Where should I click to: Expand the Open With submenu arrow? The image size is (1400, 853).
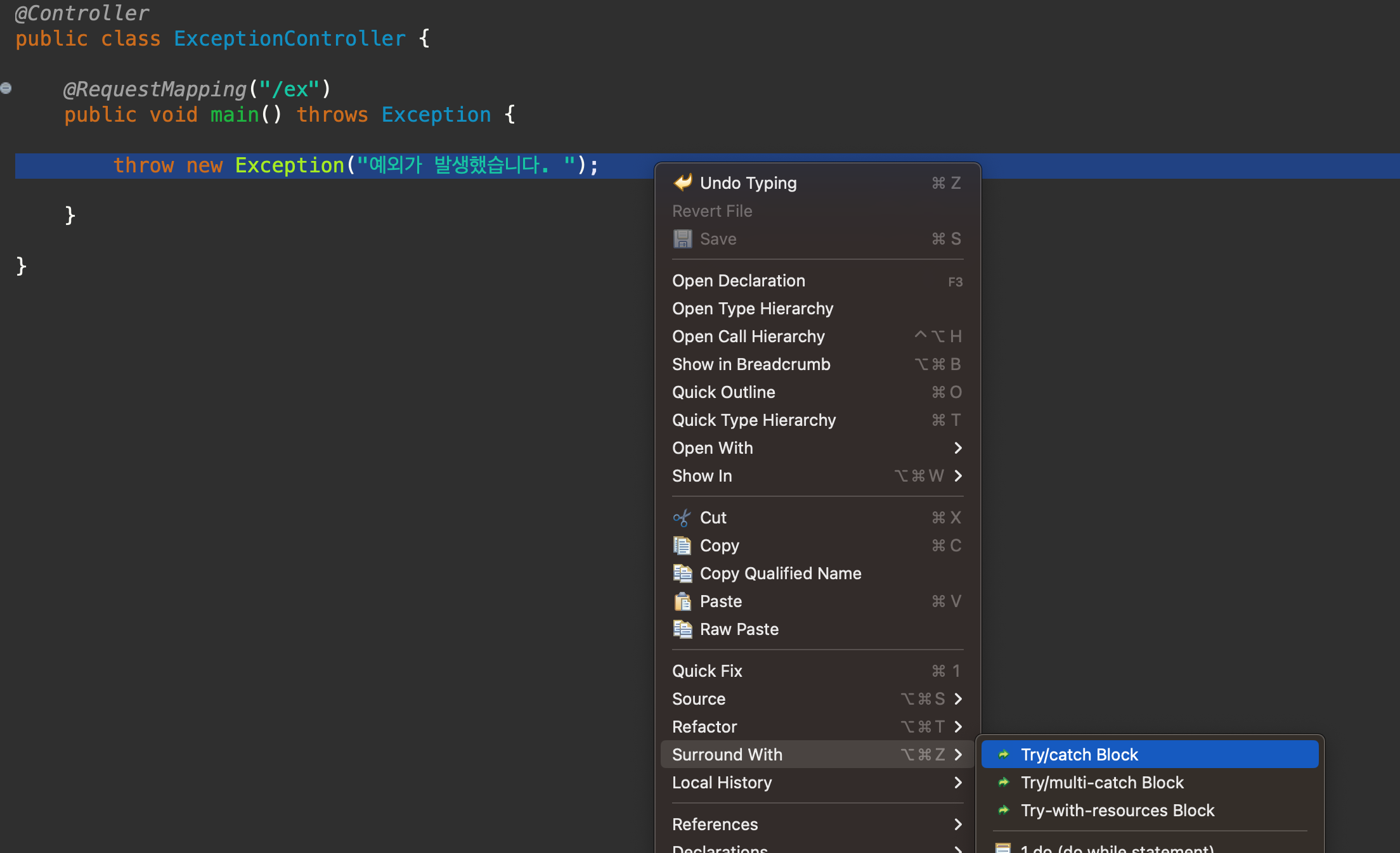click(x=958, y=448)
